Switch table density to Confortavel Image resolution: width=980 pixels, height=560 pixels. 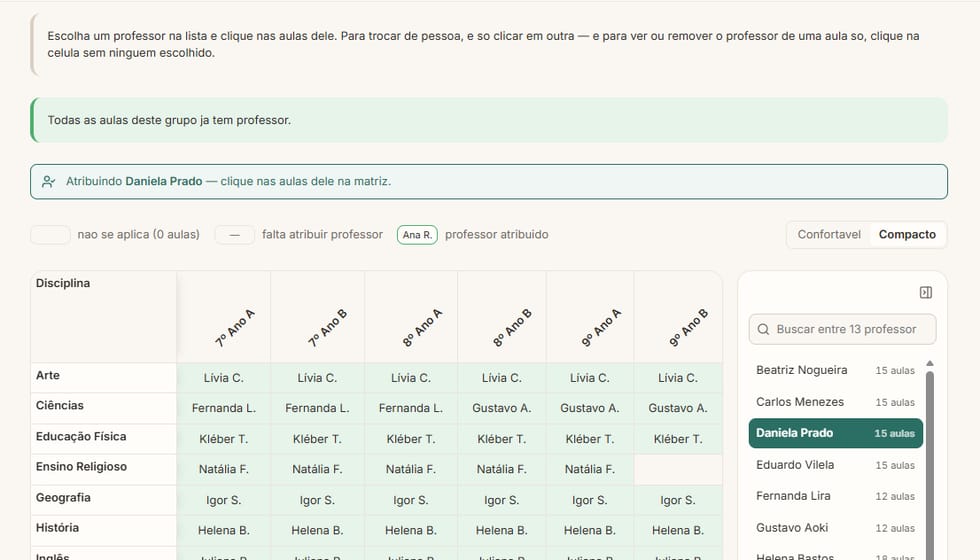(829, 234)
